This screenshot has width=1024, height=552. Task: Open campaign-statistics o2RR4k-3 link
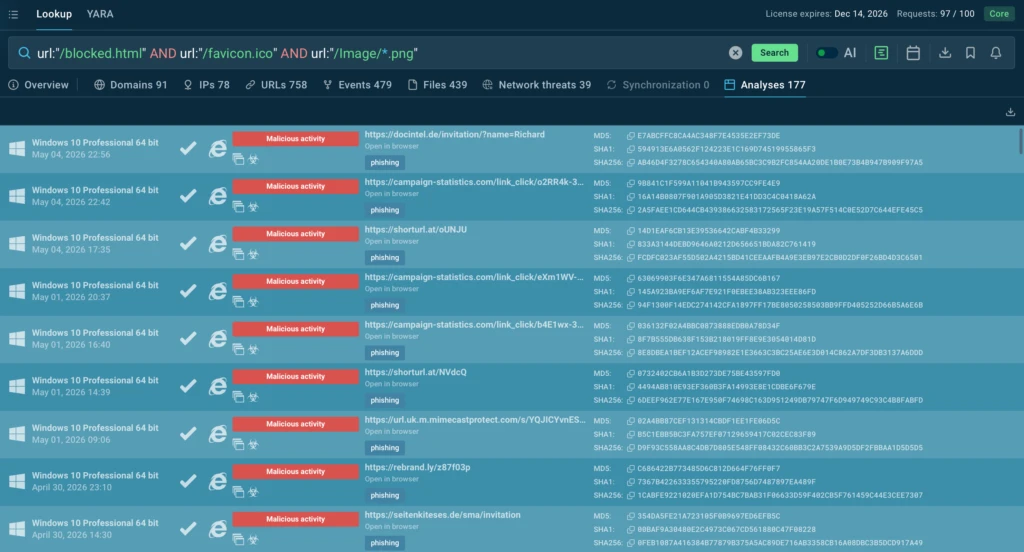pos(474,182)
